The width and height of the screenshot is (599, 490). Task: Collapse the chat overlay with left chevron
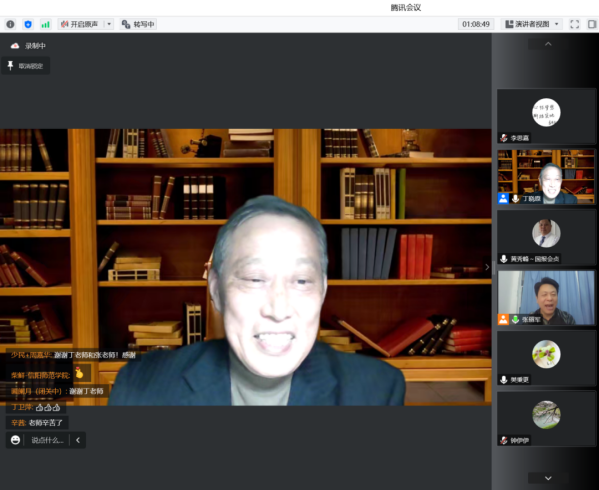coord(78,440)
